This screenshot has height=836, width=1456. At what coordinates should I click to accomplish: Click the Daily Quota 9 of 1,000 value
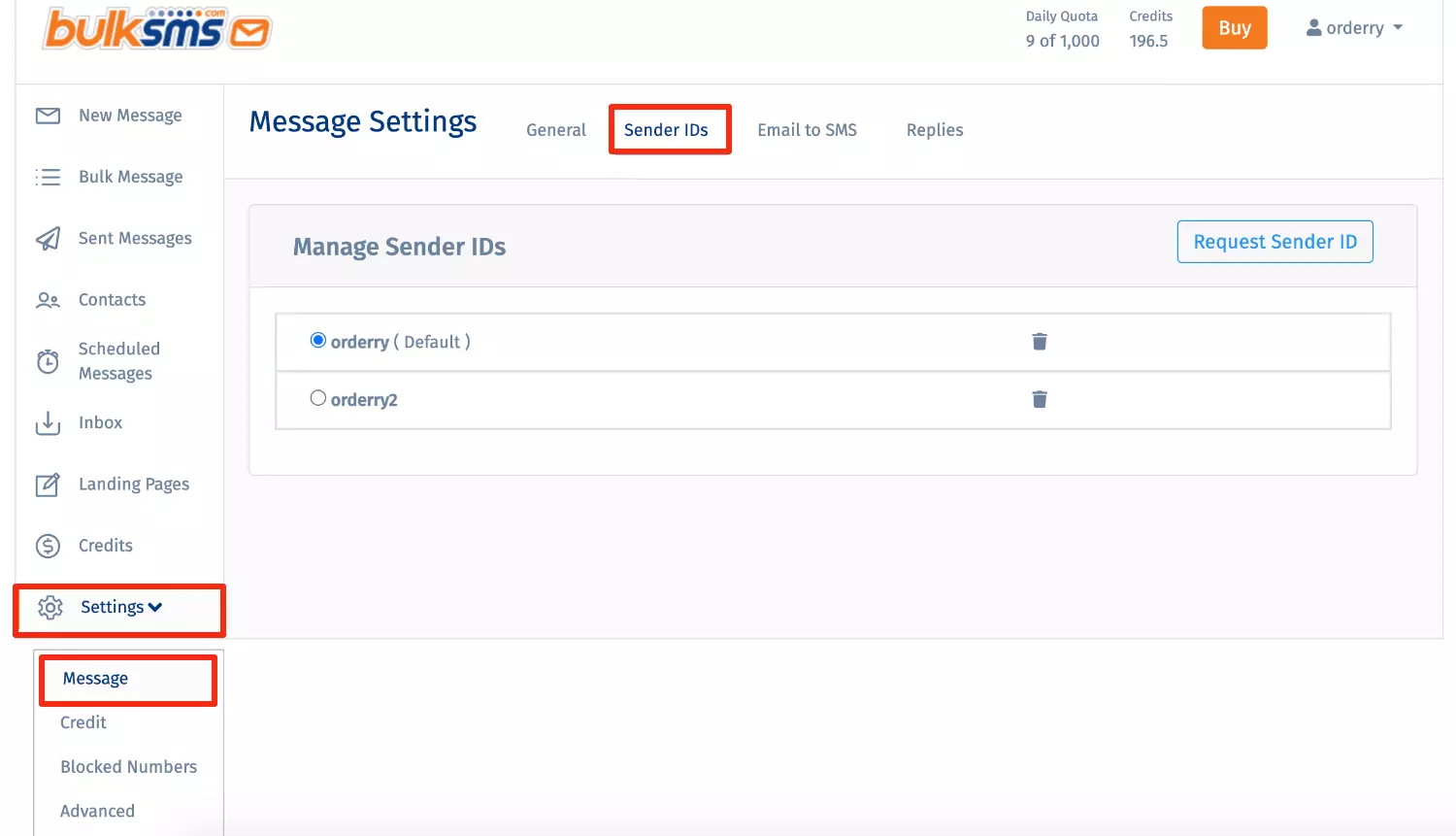[1063, 41]
